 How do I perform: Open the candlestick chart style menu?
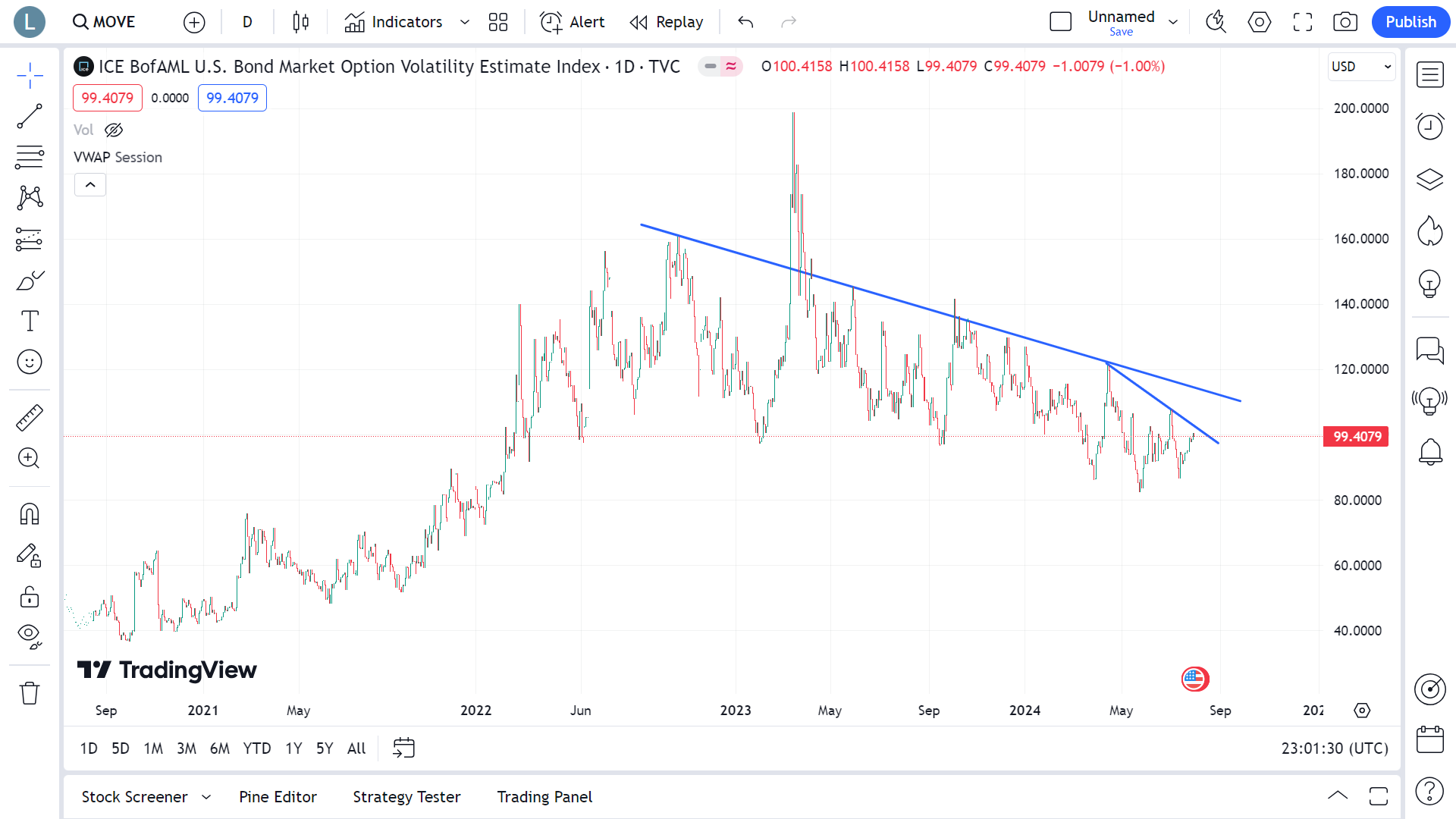[x=300, y=22]
